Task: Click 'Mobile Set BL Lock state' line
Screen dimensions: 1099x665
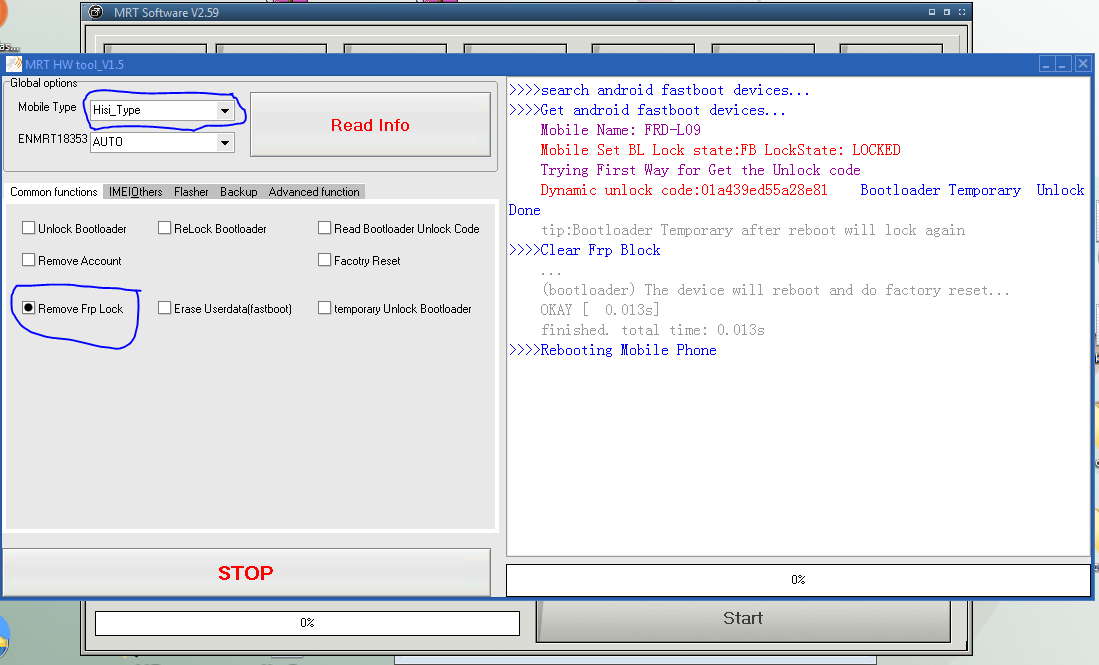Action: (x=721, y=150)
